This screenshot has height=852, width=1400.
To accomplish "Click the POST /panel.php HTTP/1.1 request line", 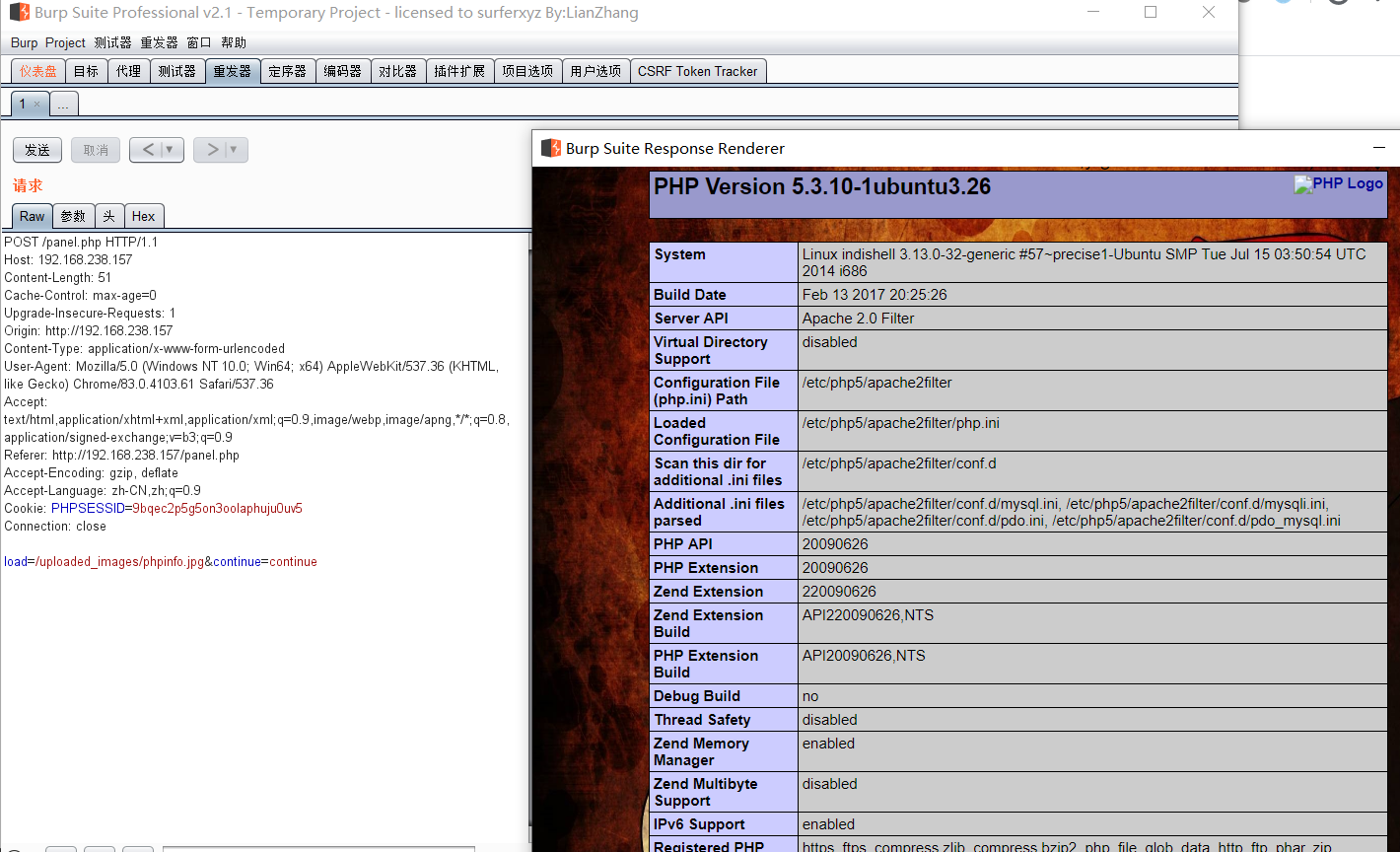I will pos(81,242).
